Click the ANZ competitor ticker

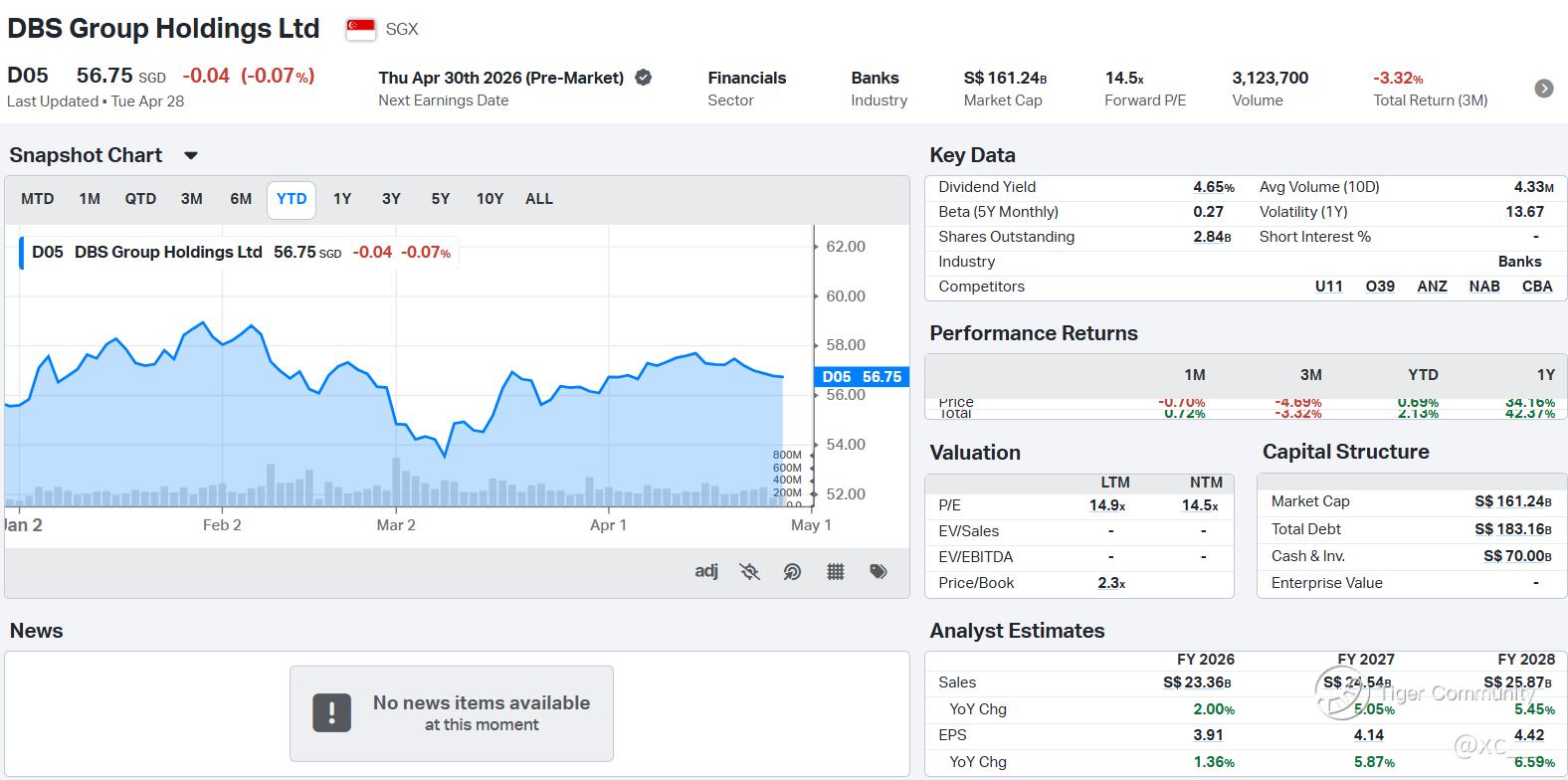1432,287
